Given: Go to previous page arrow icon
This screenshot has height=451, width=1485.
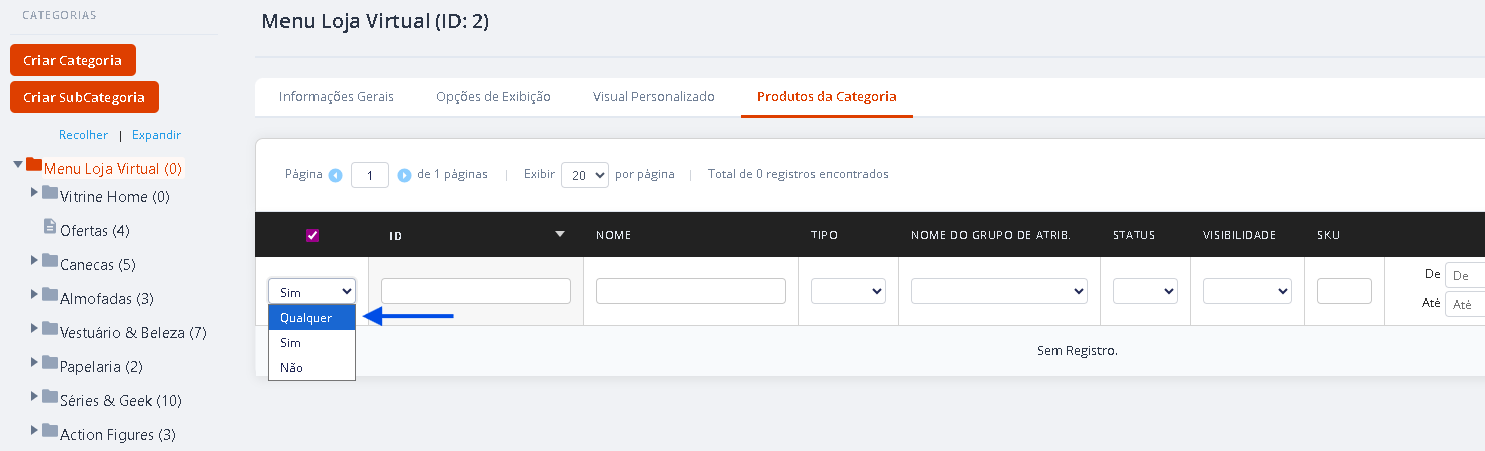Looking at the screenshot, I should [335, 175].
